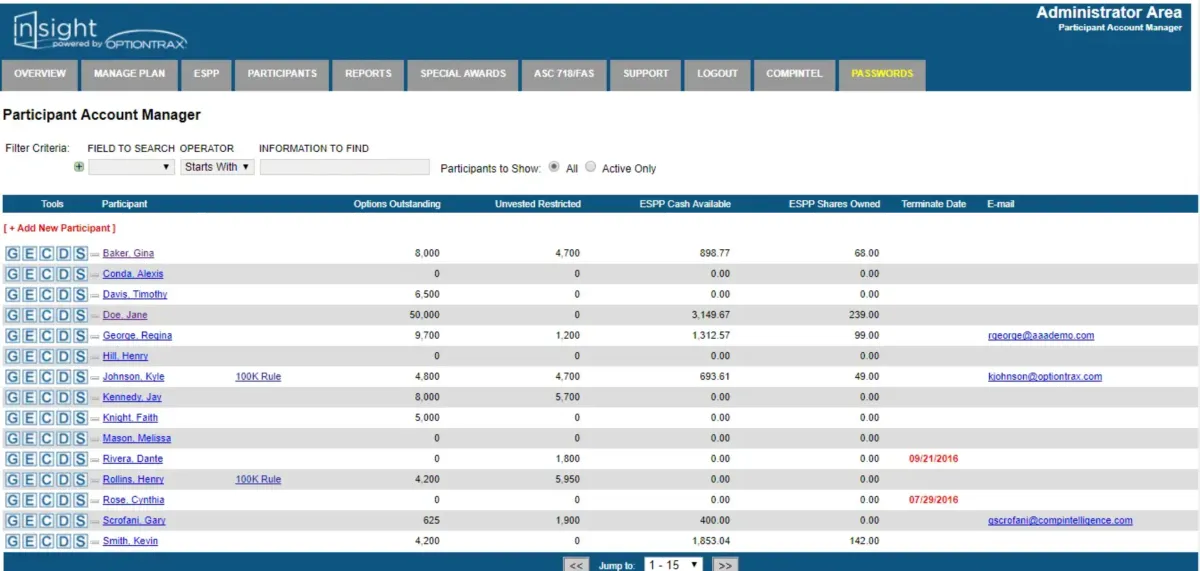Click the Information to Find text field
The height and width of the screenshot is (571, 1200).
click(x=344, y=167)
